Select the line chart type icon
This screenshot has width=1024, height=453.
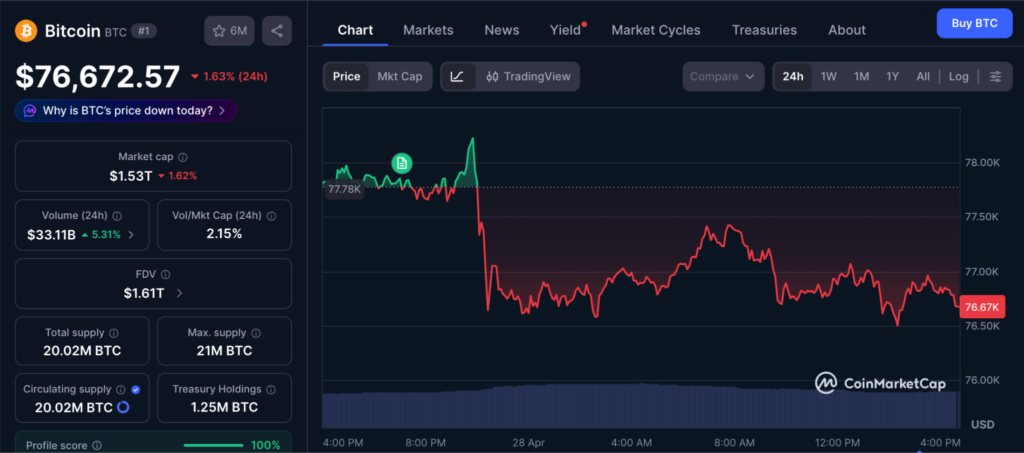click(457, 77)
